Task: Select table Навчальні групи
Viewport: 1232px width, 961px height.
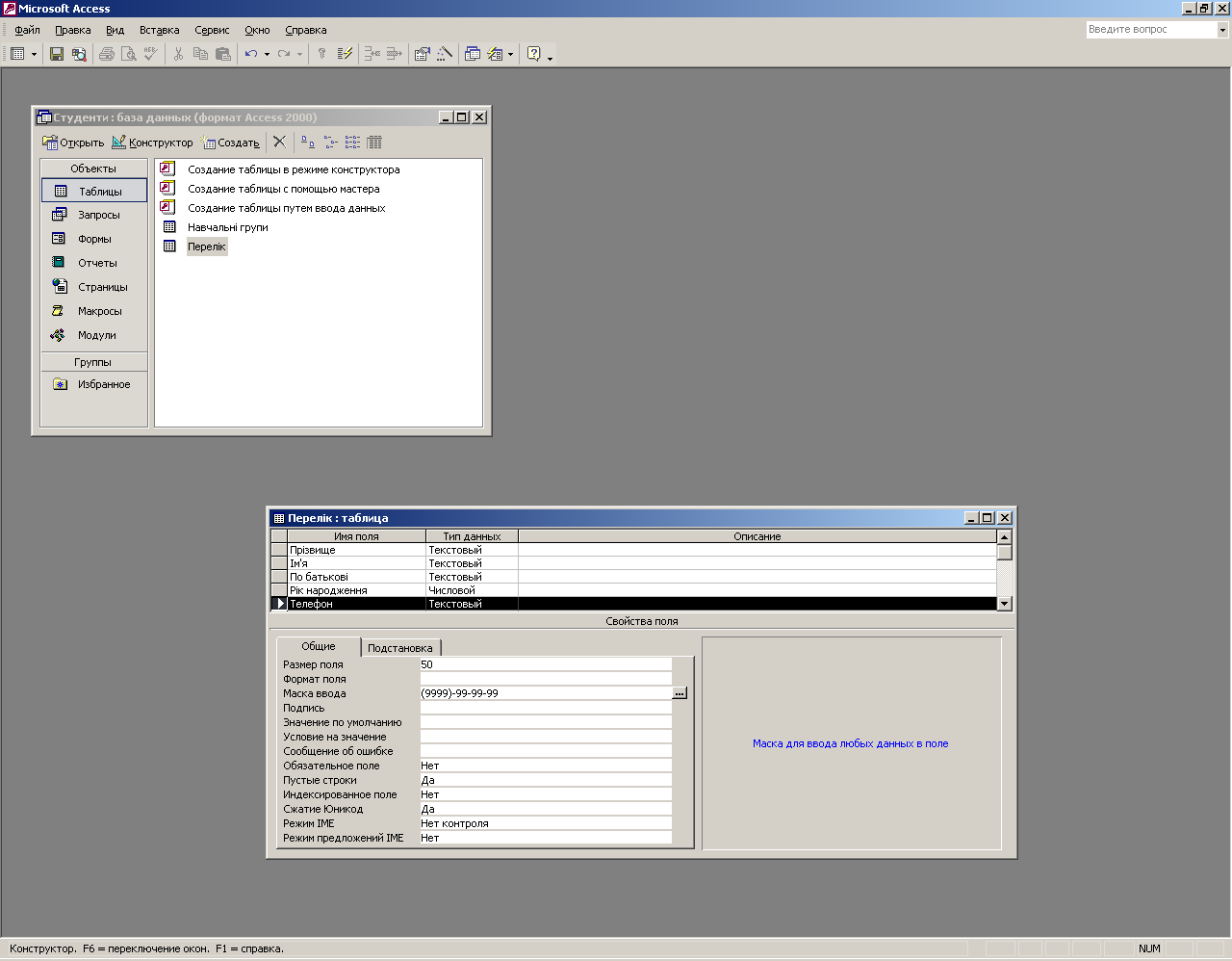Action: tap(228, 227)
